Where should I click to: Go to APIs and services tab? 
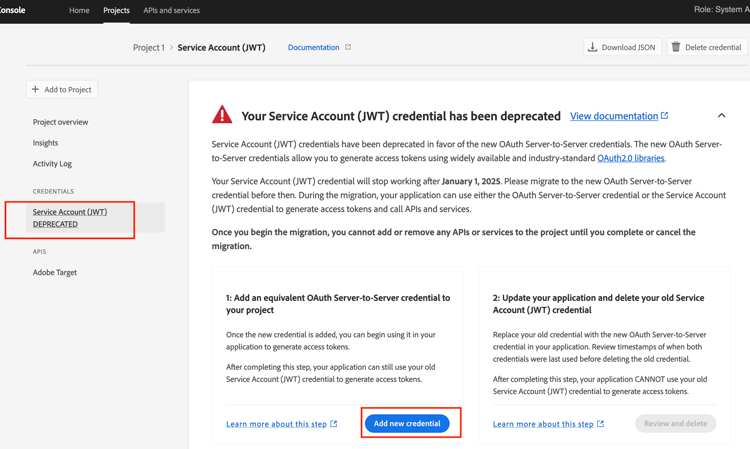coord(172,10)
